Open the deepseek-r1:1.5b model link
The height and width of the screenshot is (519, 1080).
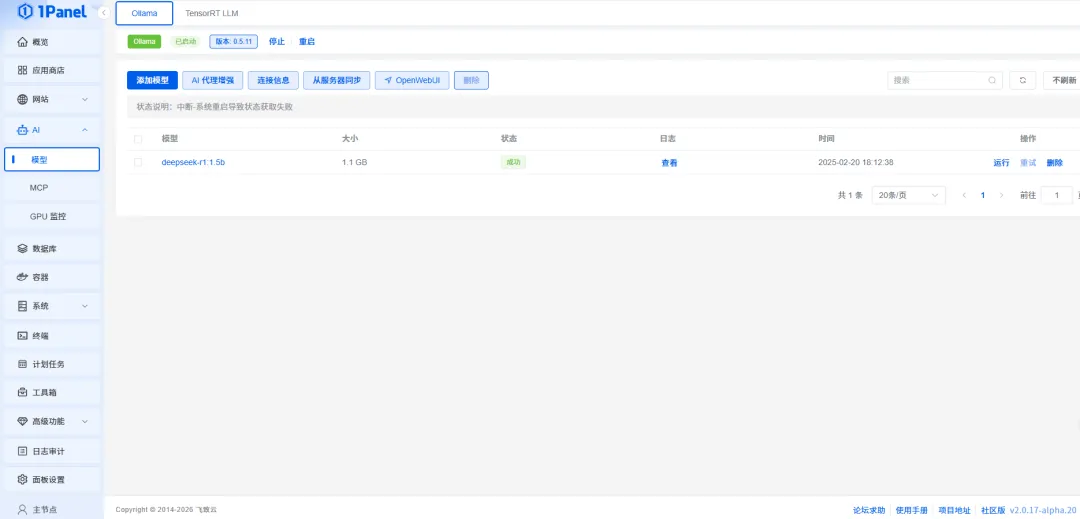[194, 162]
